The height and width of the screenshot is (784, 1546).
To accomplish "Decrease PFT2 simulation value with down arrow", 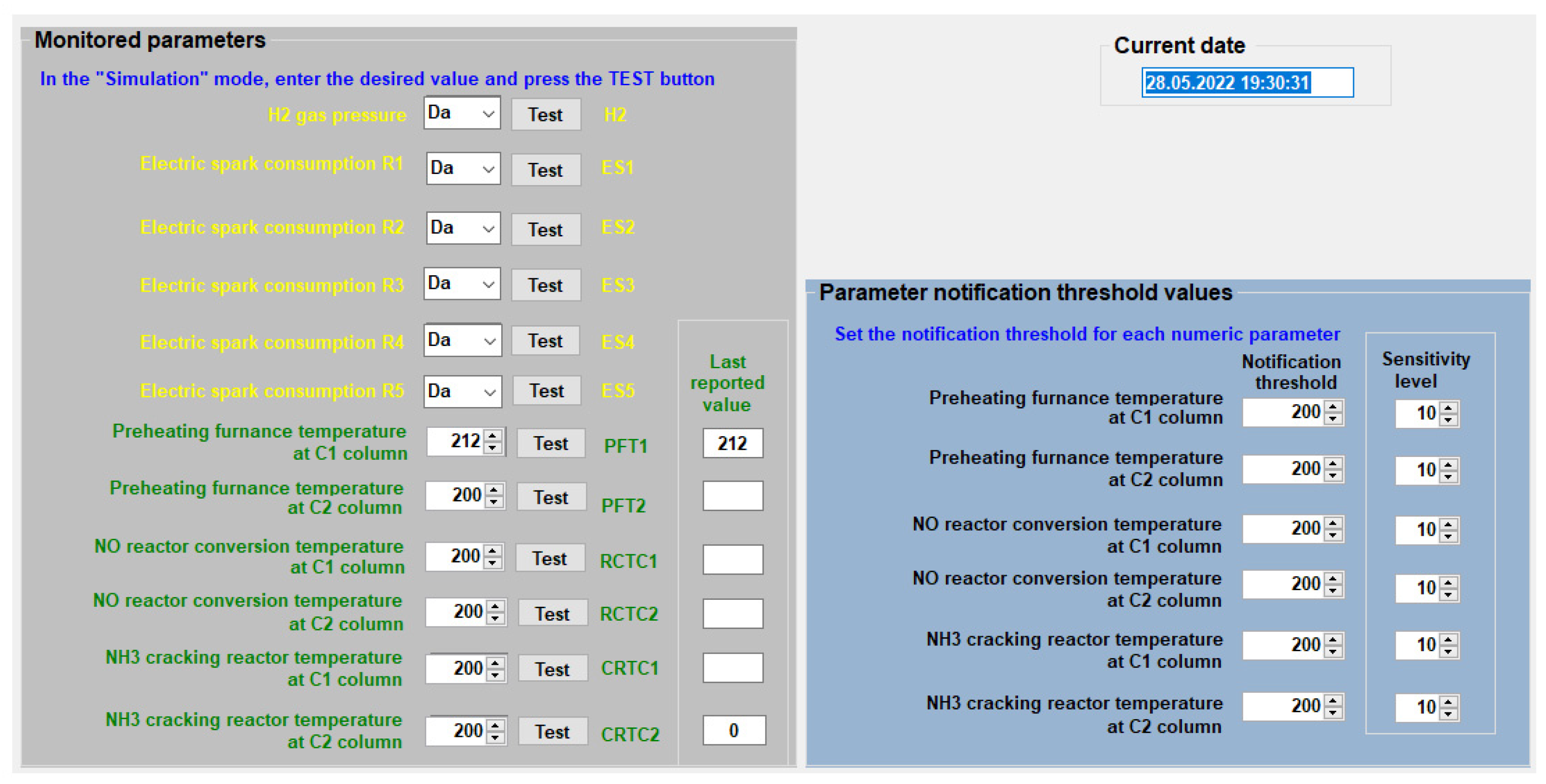I will pos(494,502).
